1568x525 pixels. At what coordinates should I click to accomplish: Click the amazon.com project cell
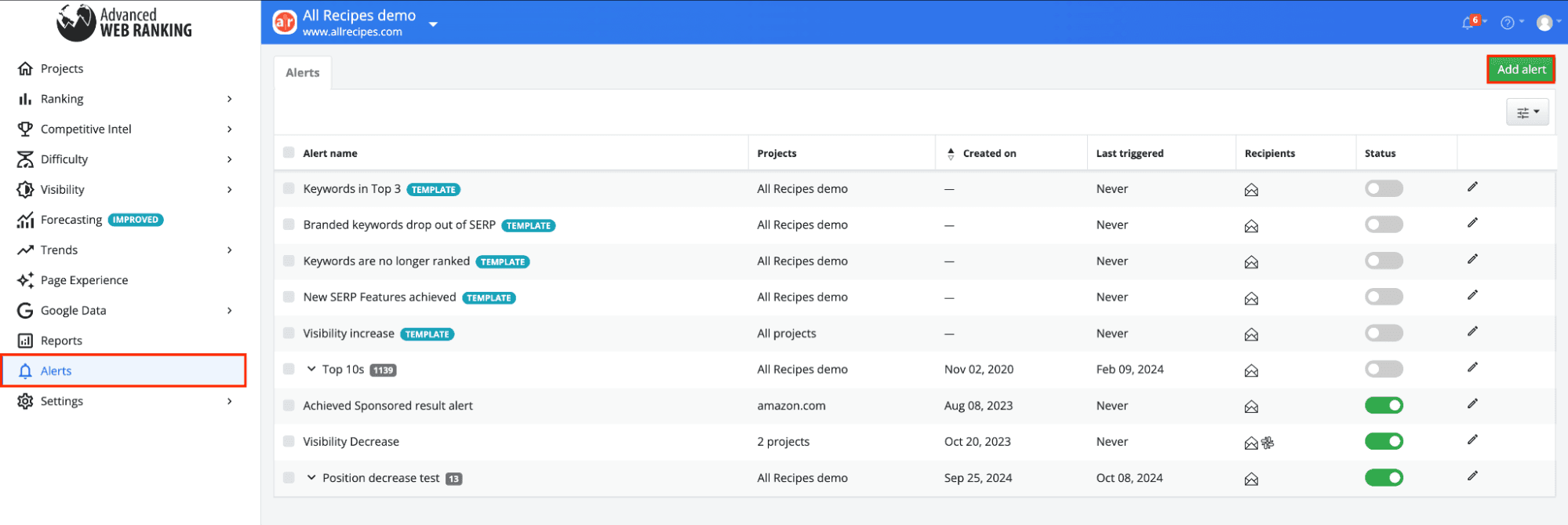click(791, 406)
